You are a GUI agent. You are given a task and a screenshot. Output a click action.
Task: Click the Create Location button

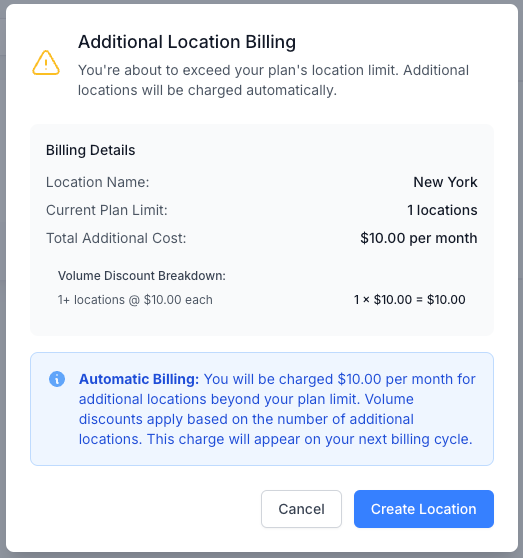[423, 509]
